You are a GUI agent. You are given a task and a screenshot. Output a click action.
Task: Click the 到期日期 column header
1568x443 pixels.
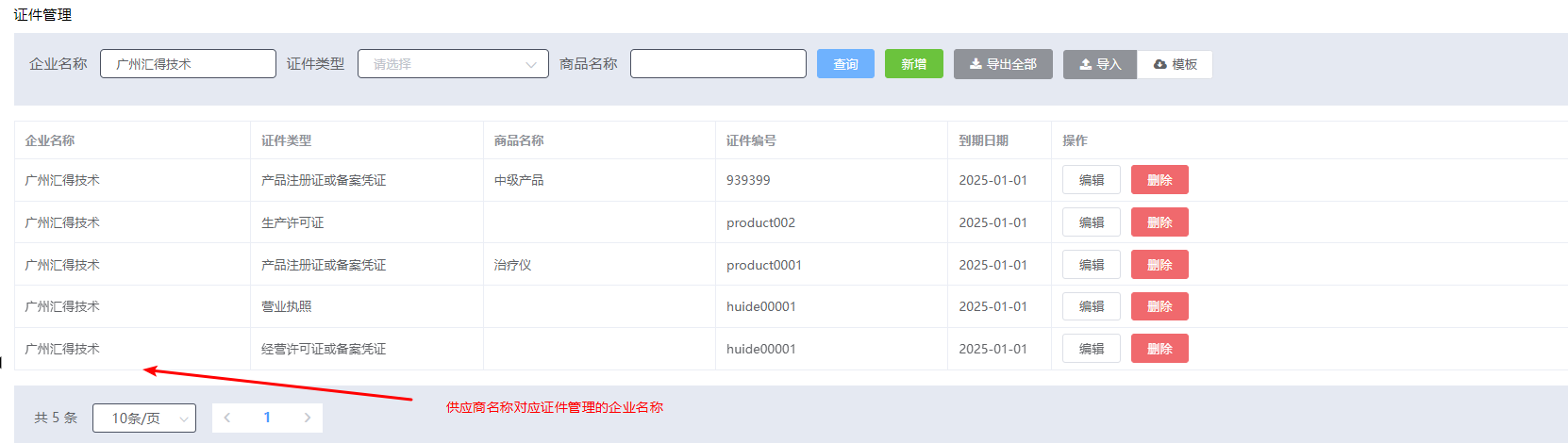pyautogui.click(x=983, y=140)
